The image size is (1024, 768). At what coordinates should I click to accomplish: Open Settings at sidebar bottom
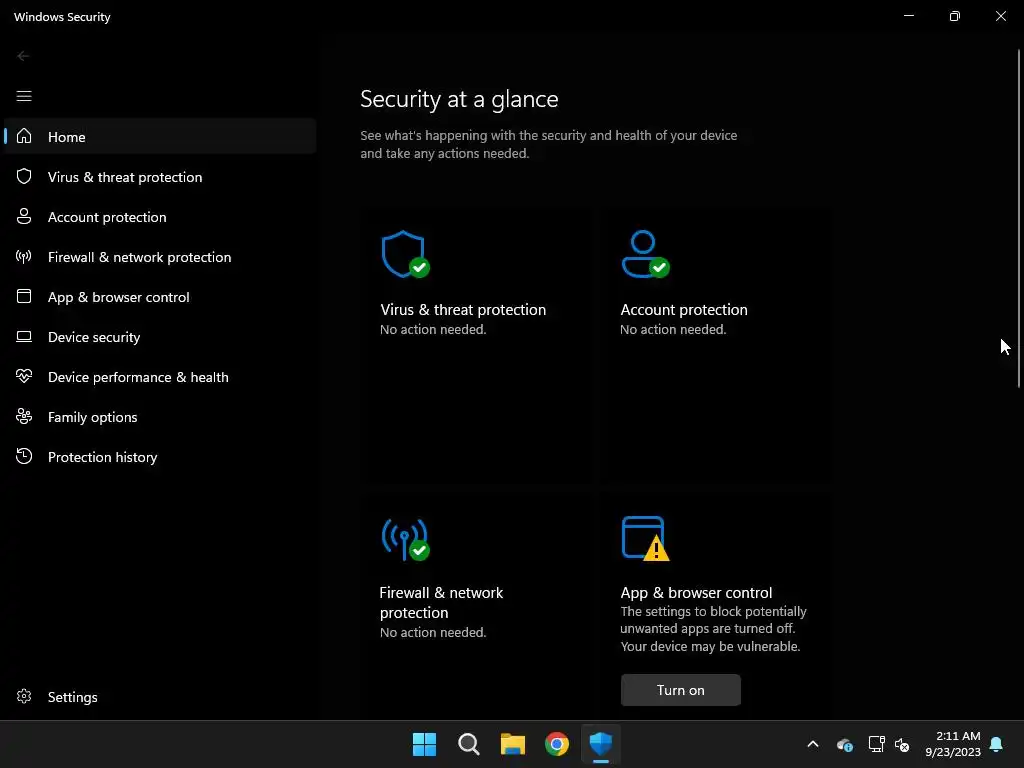(x=160, y=697)
